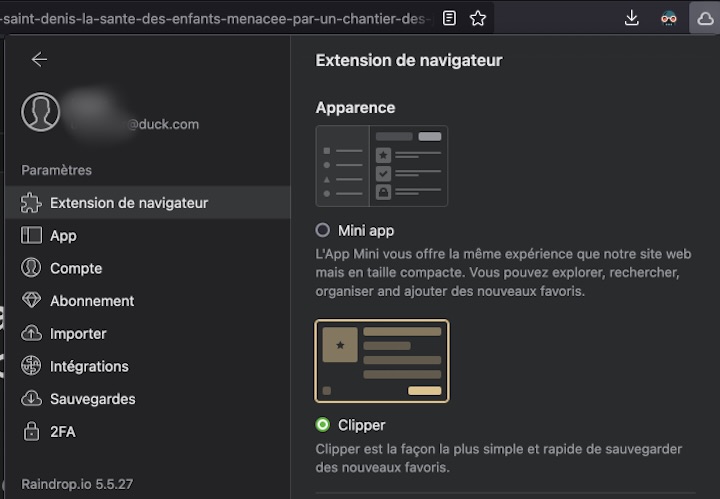Click the Abonnement diamond icon

(32, 301)
